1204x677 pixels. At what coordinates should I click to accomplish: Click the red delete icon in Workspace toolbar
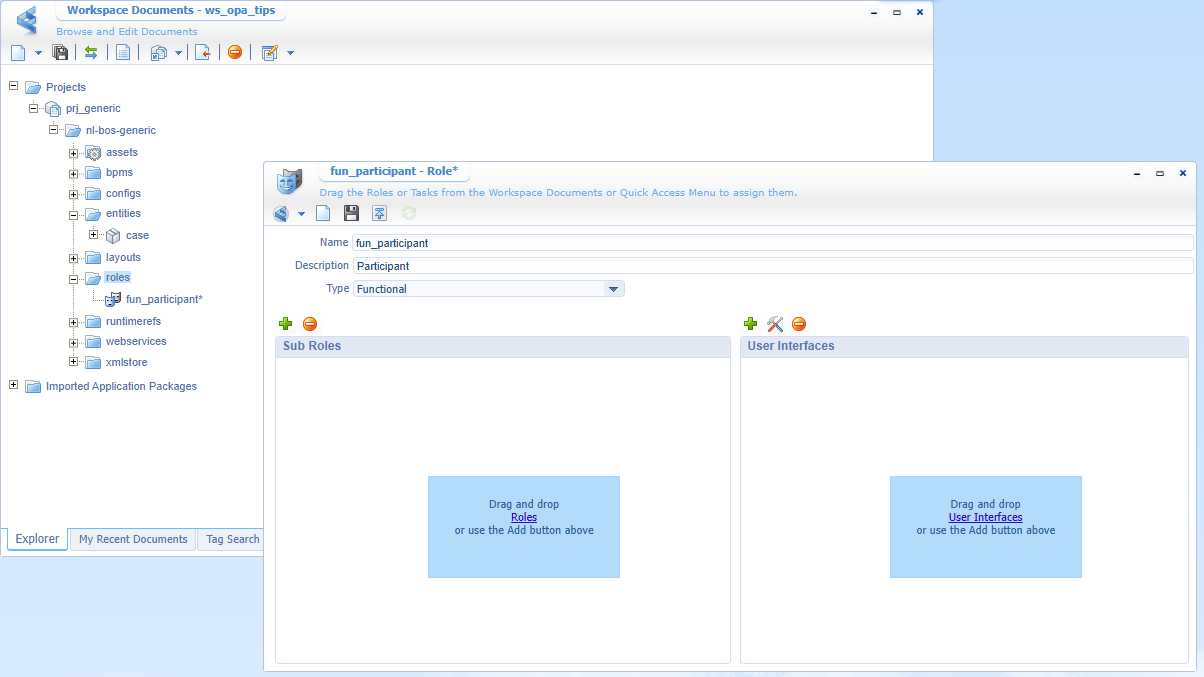(235, 53)
